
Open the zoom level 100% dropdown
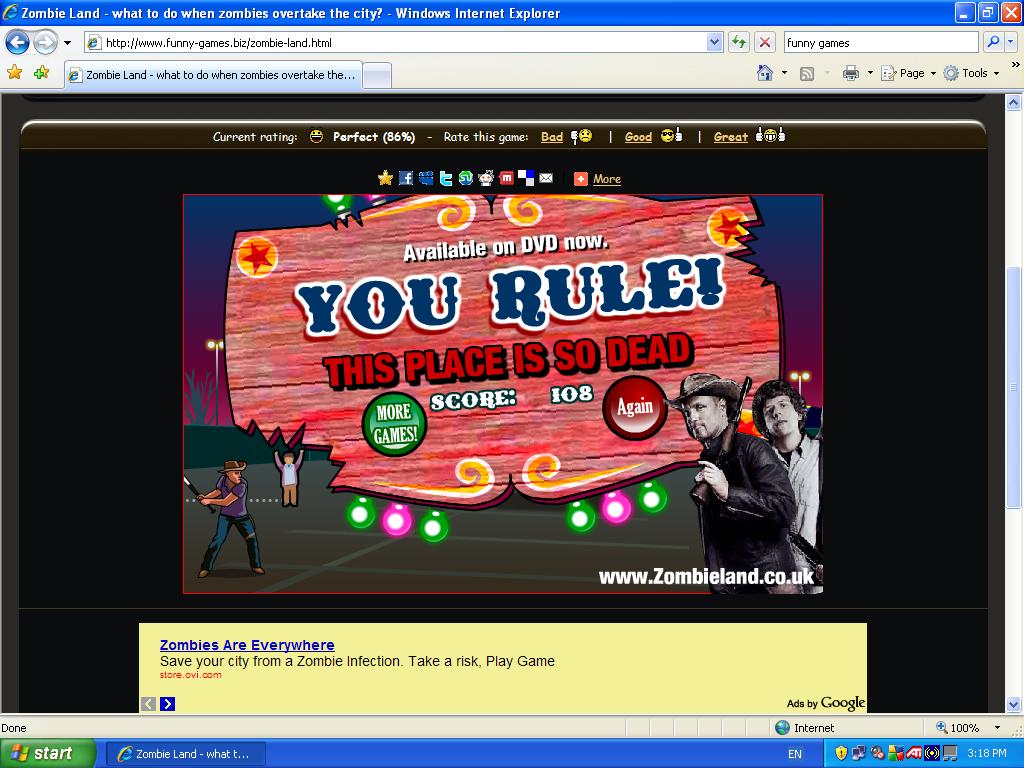pyautogui.click(x=997, y=728)
